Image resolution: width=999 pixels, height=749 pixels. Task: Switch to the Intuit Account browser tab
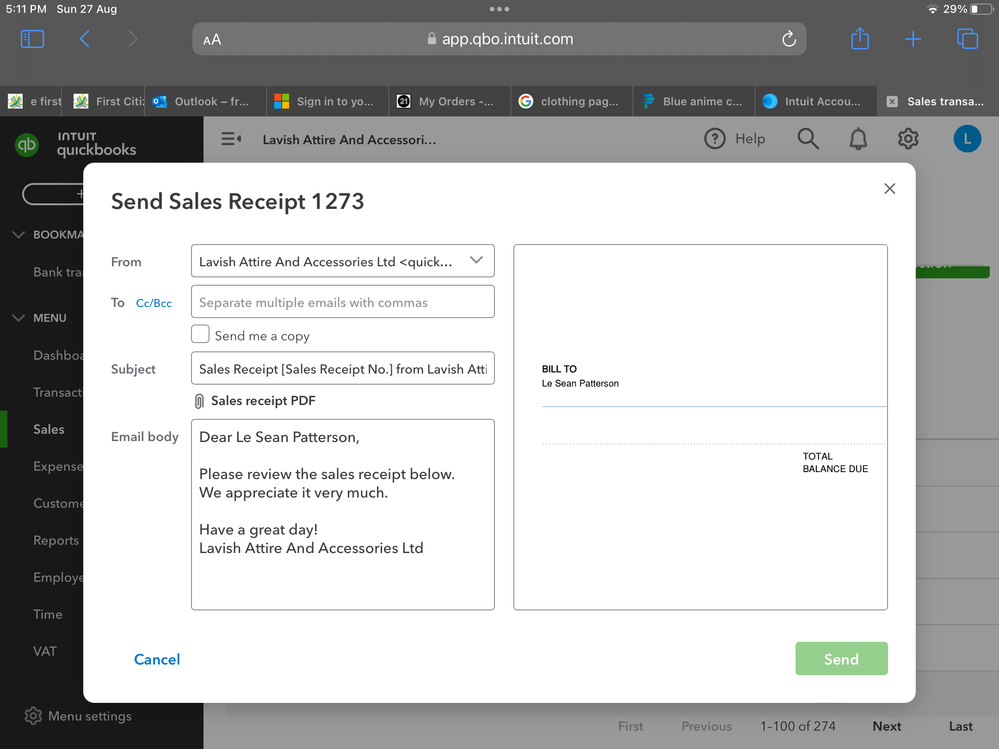[x=812, y=101]
